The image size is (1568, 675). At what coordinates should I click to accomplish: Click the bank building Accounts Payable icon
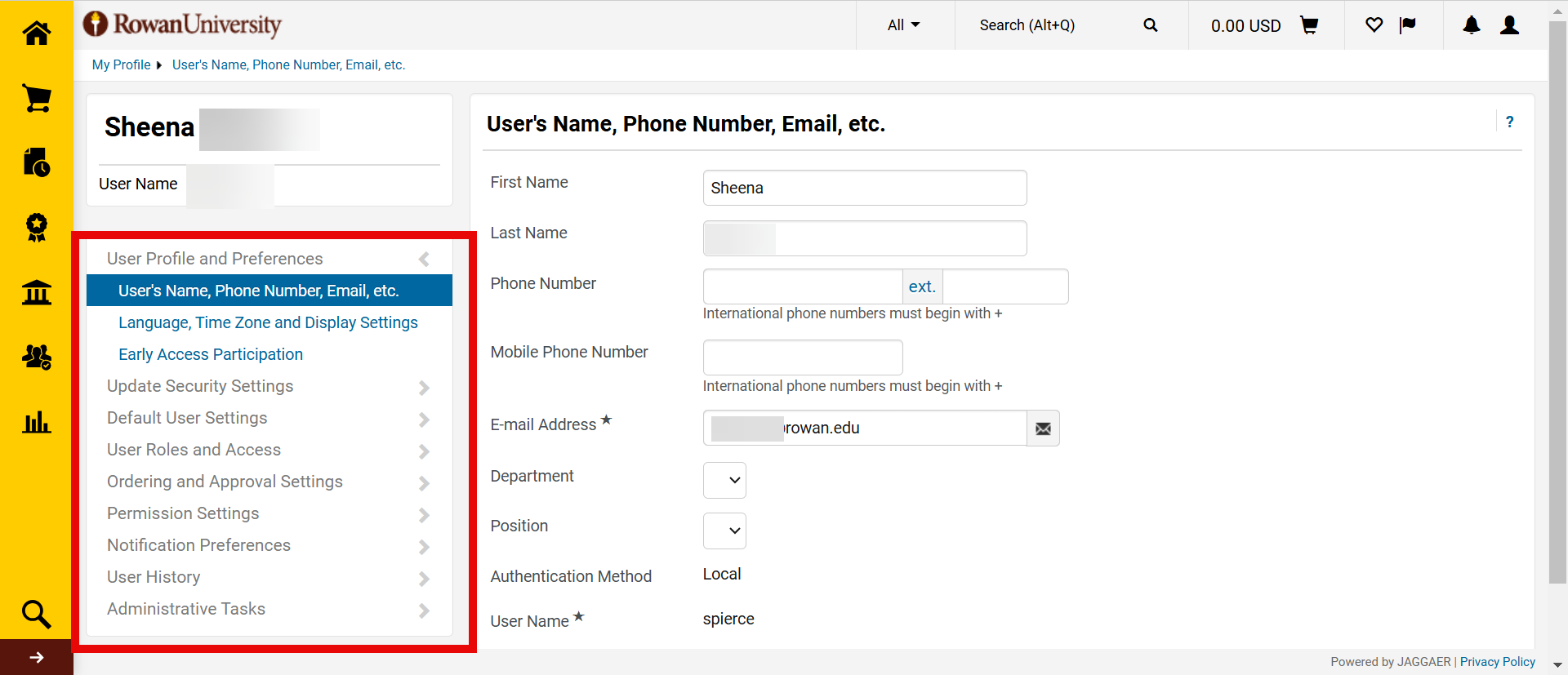point(36,292)
